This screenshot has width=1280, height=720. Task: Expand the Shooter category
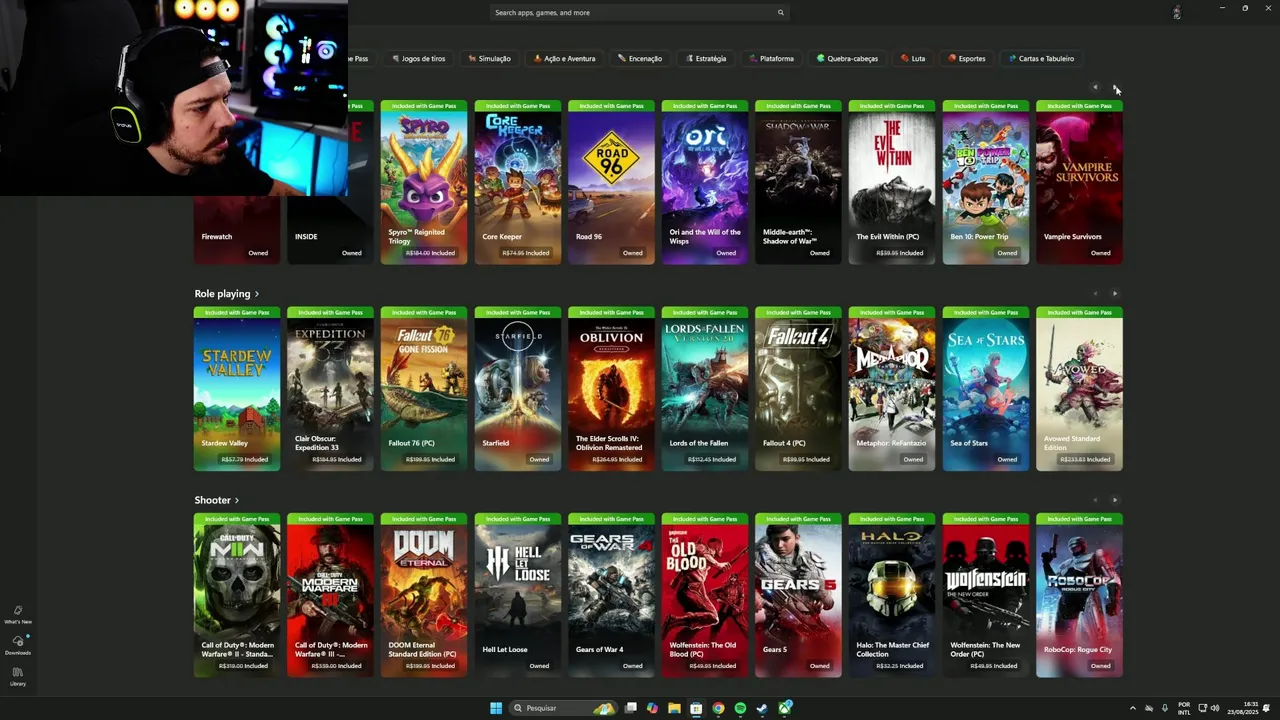click(x=217, y=500)
